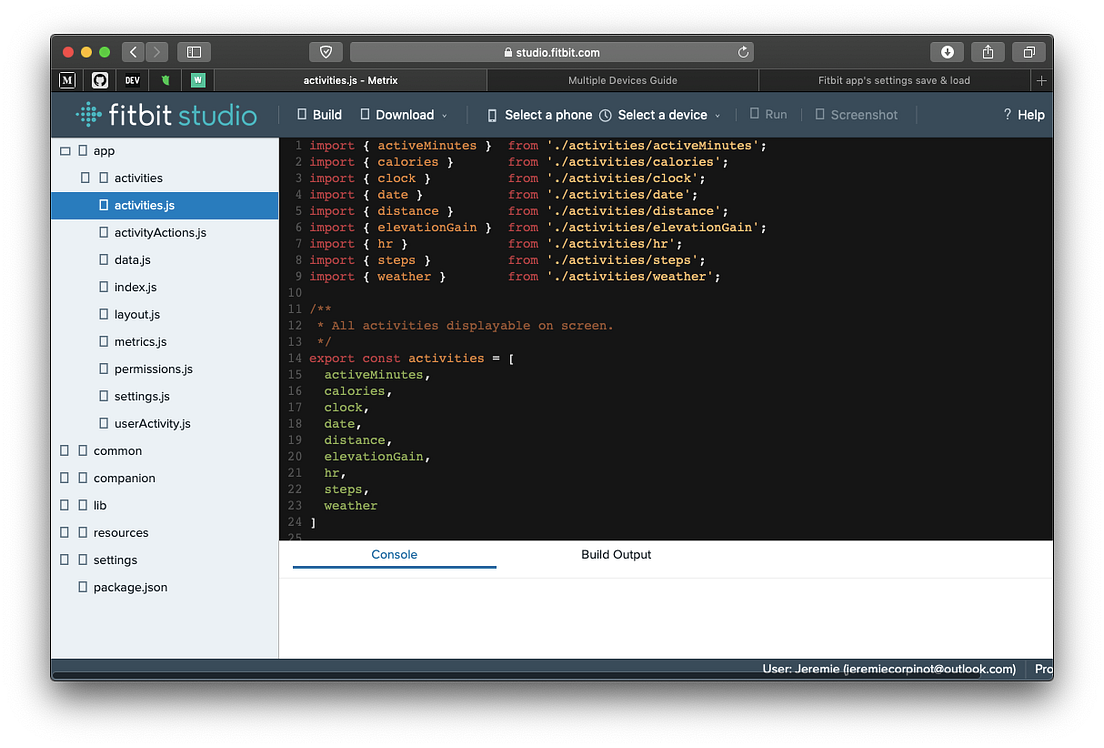Open the Safari share menu
This screenshot has height=748, width=1104.
tap(988, 52)
